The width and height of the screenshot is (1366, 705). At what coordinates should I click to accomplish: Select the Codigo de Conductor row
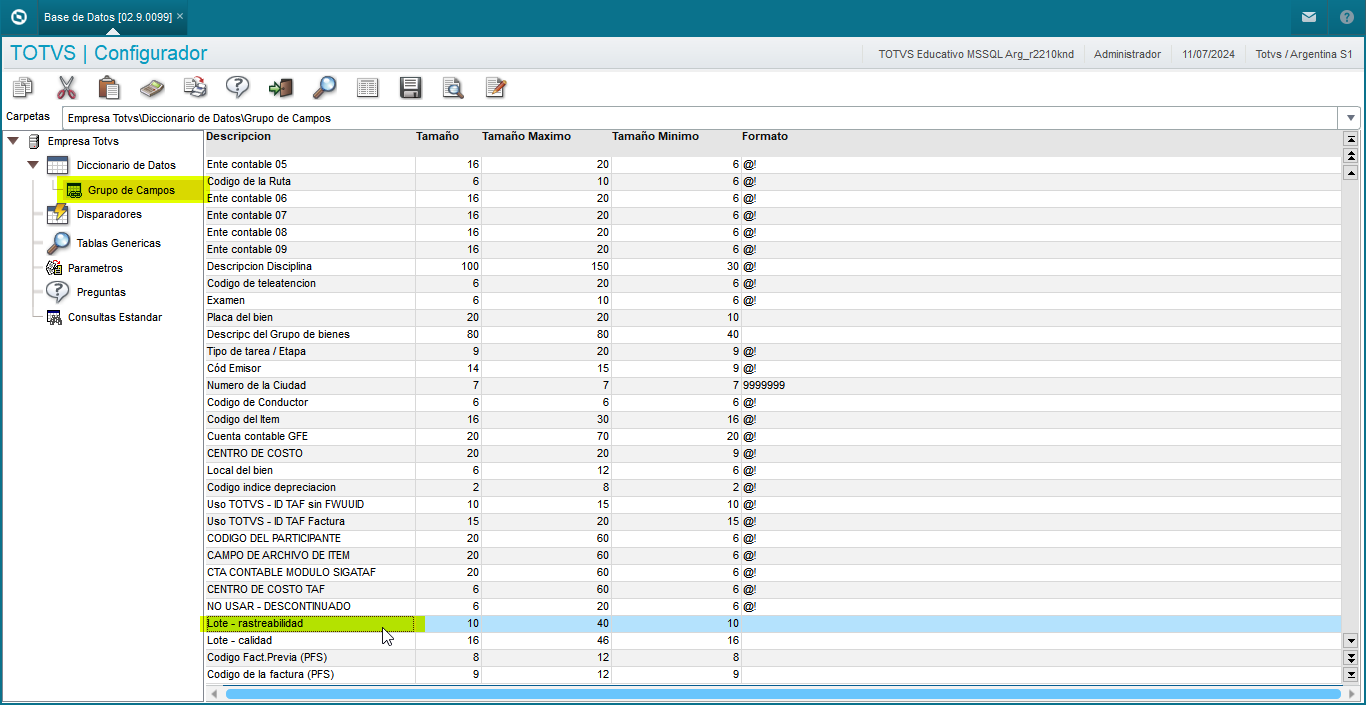(x=773, y=402)
